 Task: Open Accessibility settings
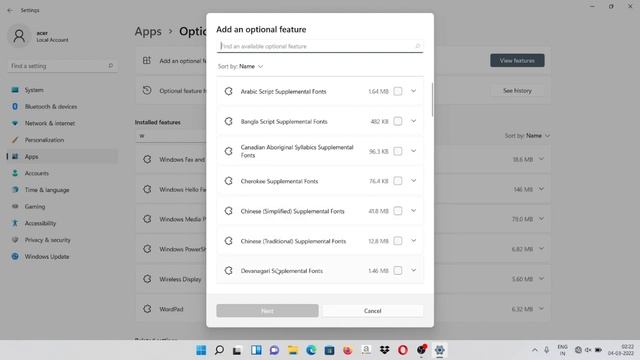click(62, 223)
